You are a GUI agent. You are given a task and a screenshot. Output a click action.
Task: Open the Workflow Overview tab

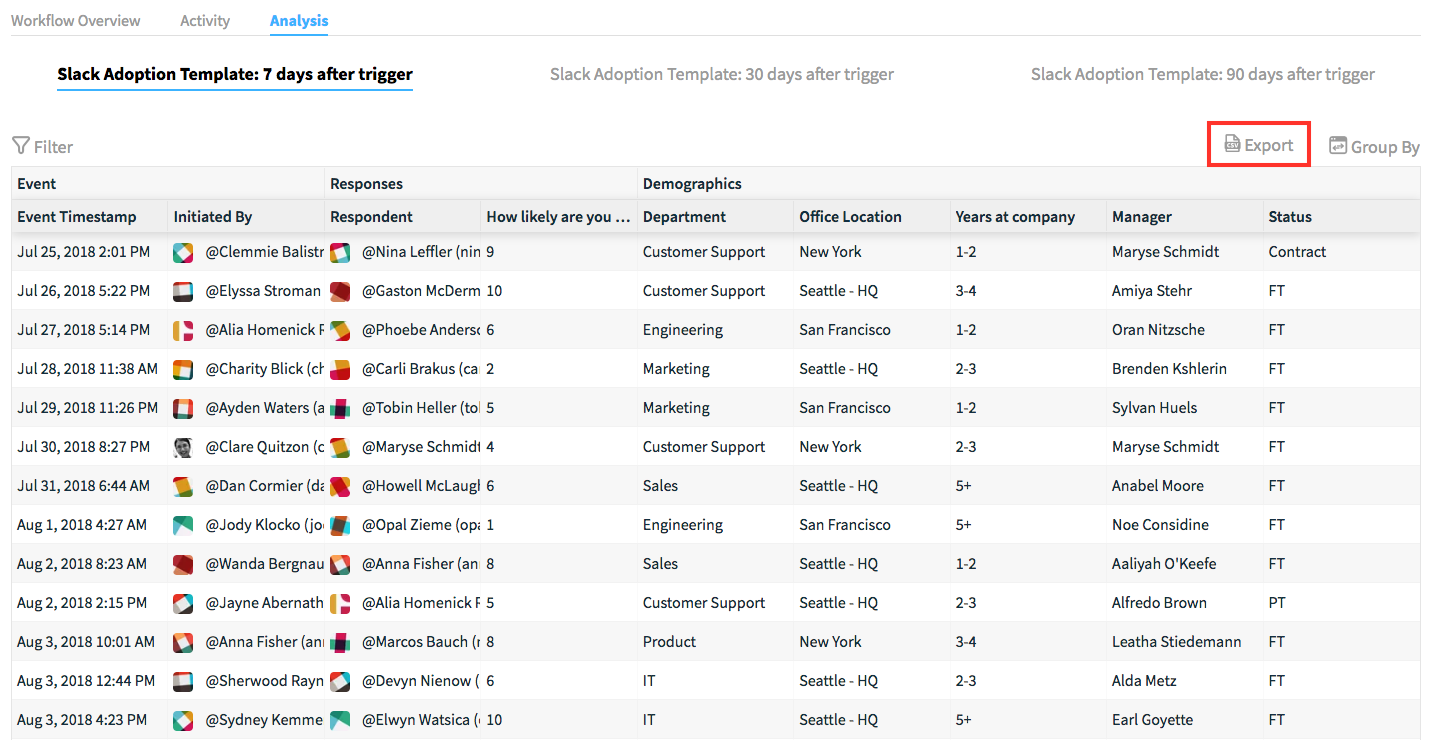[76, 20]
